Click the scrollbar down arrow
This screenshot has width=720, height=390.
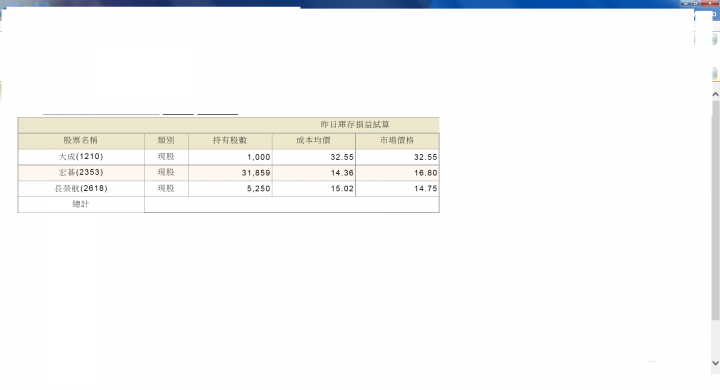tap(715, 363)
